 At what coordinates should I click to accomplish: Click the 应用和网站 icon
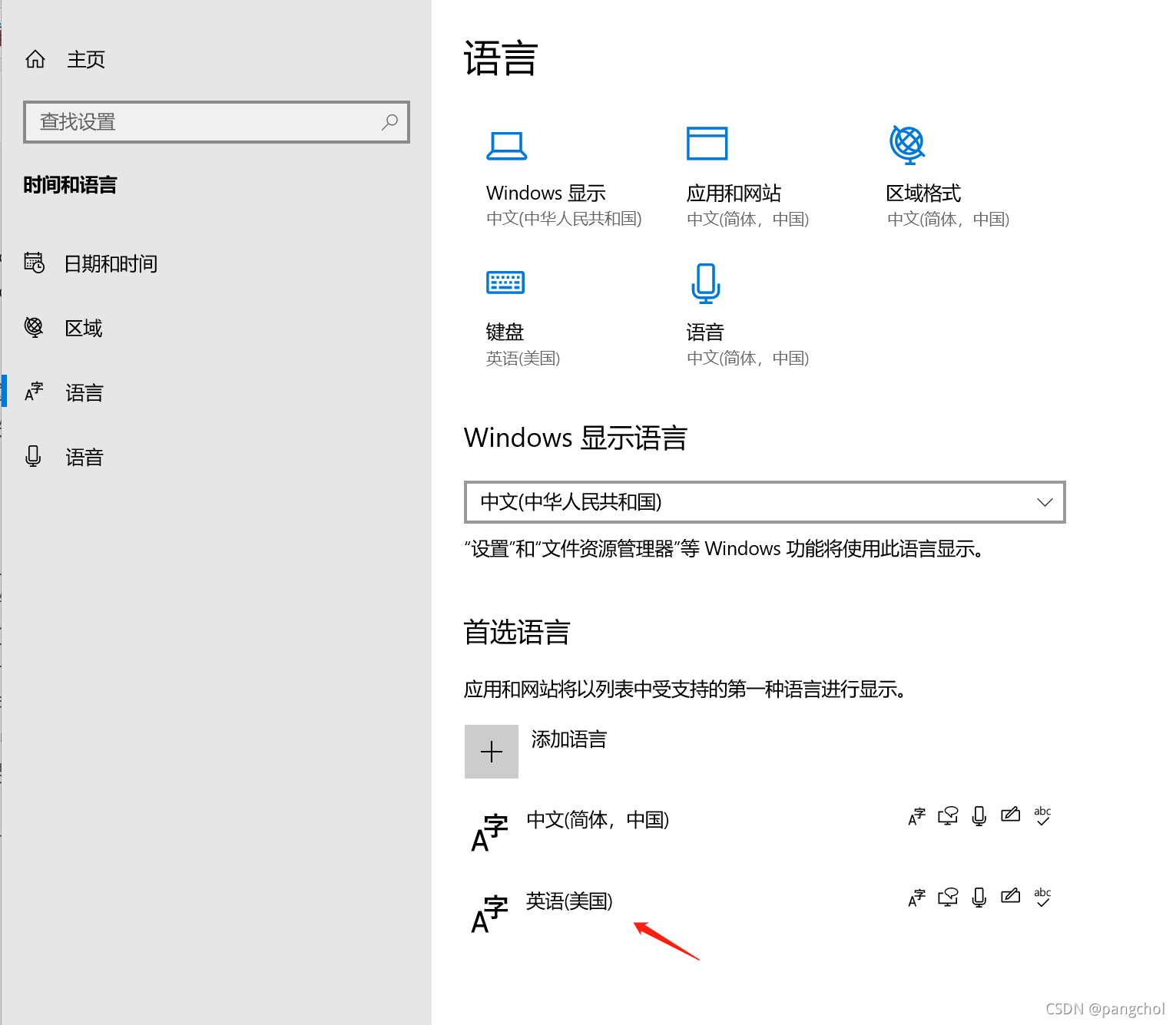click(x=706, y=144)
